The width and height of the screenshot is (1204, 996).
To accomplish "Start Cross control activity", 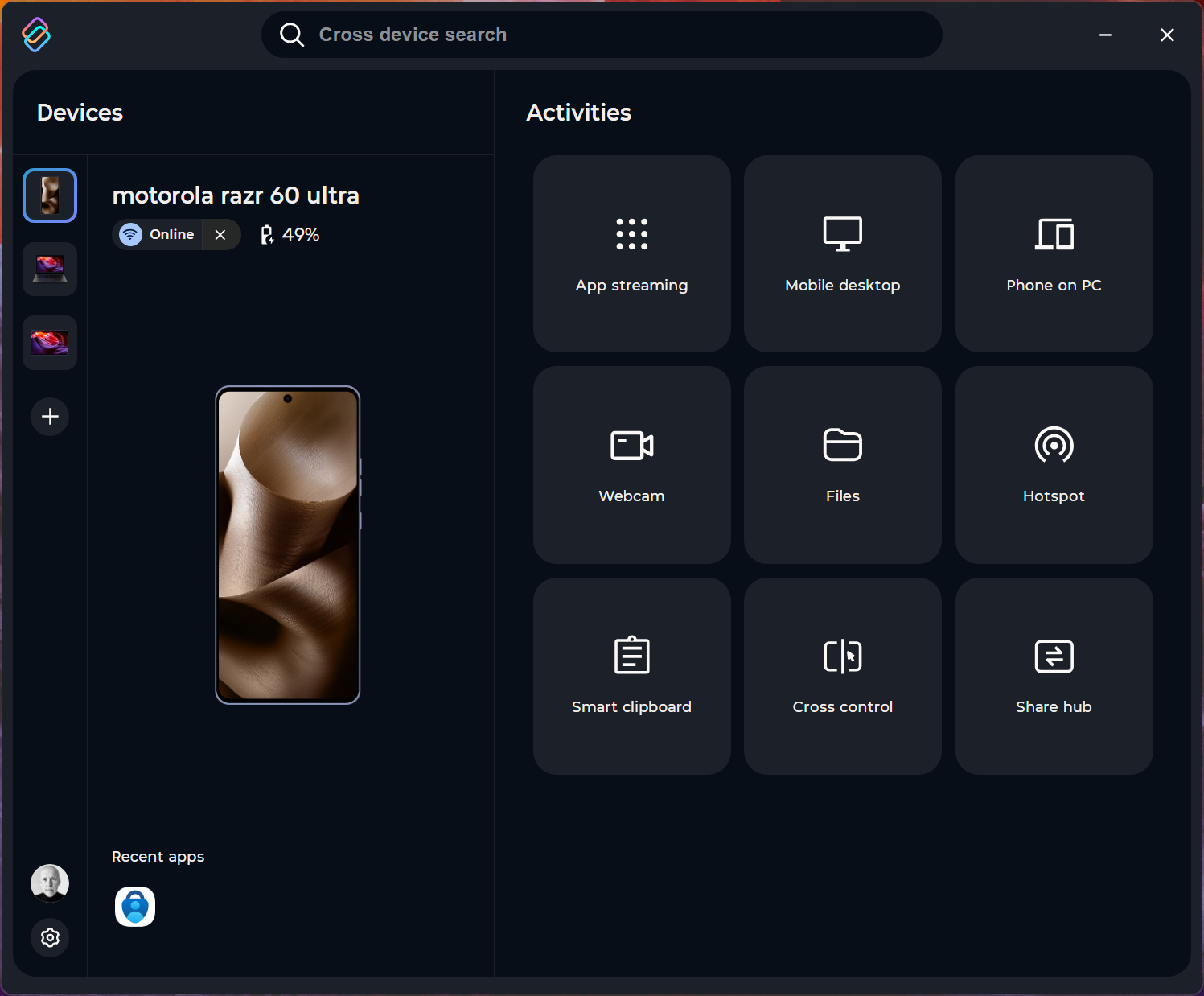I will tap(842, 676).
